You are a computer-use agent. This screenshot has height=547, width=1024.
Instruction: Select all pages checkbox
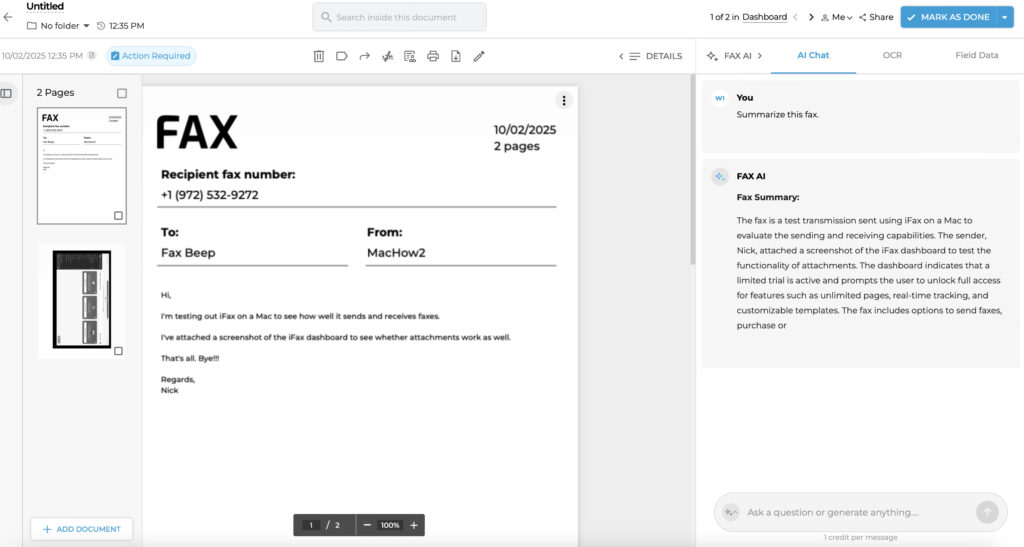click(x=122, y=93)
